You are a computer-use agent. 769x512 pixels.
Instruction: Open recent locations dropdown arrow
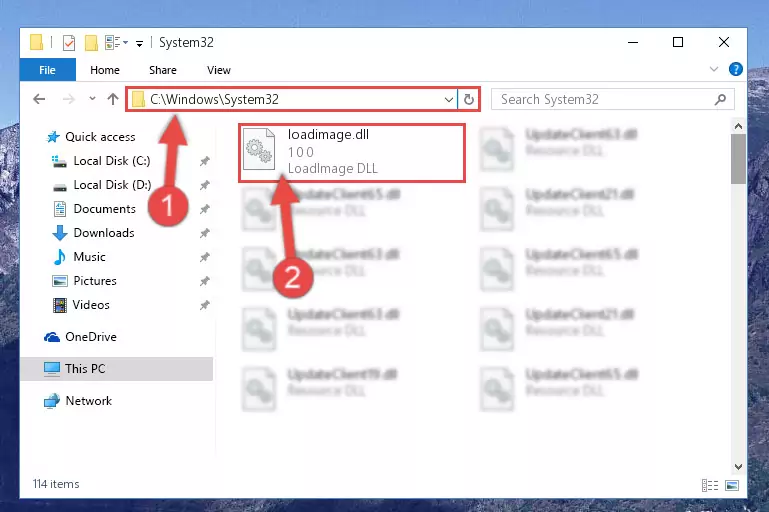point(92,99)
